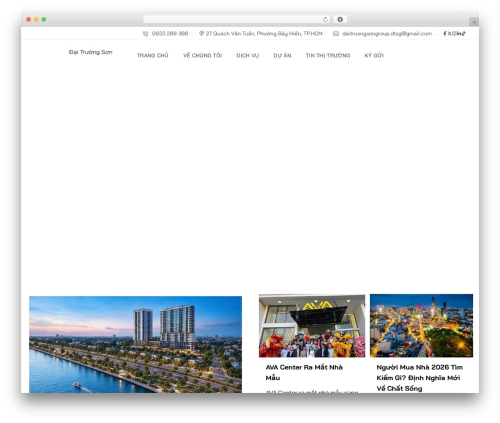The image size is (500, 423).
Task: Call phone number 0933 289 388
Action: coord(170,34)
